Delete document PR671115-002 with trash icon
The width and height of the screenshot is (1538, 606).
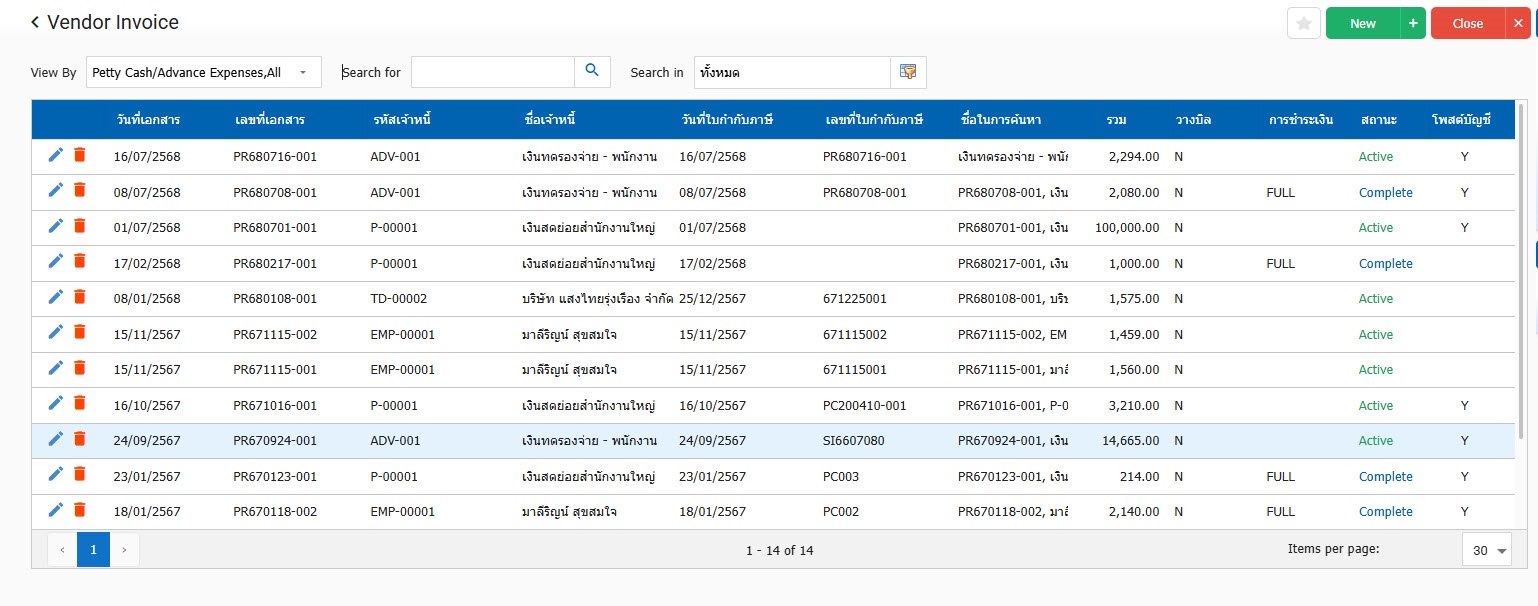pos(80,333)
